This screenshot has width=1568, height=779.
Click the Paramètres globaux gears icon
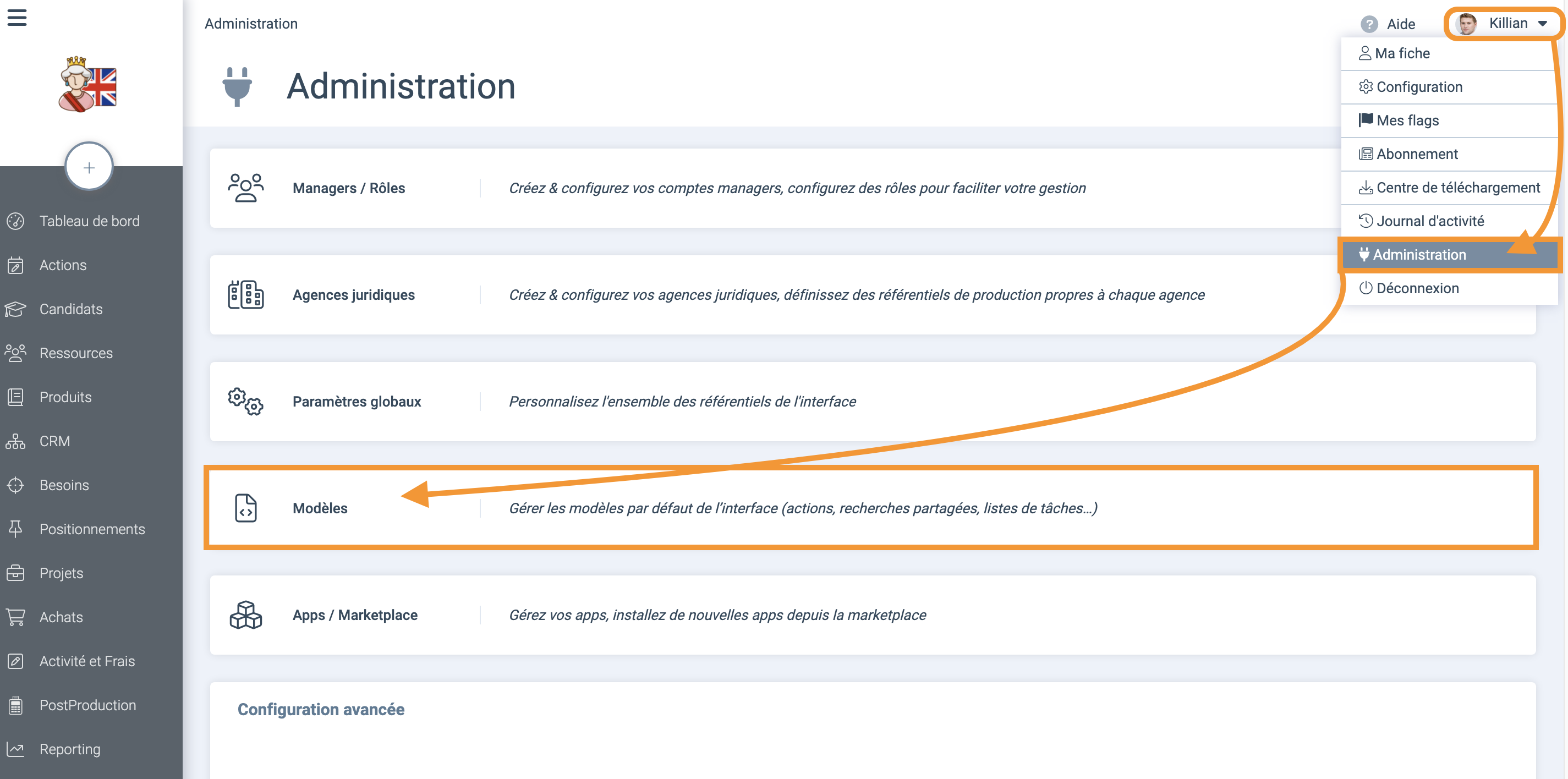pyautogui.click(x=245, y=402)
